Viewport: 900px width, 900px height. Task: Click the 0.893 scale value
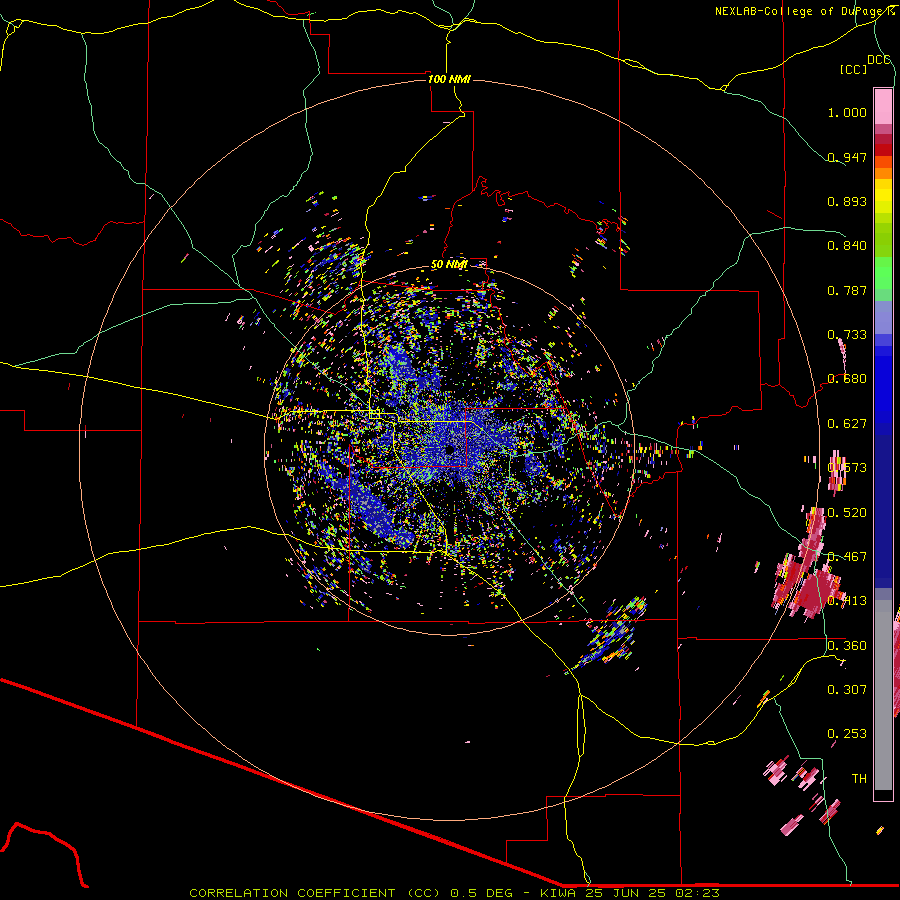click(x=847, y=201)
